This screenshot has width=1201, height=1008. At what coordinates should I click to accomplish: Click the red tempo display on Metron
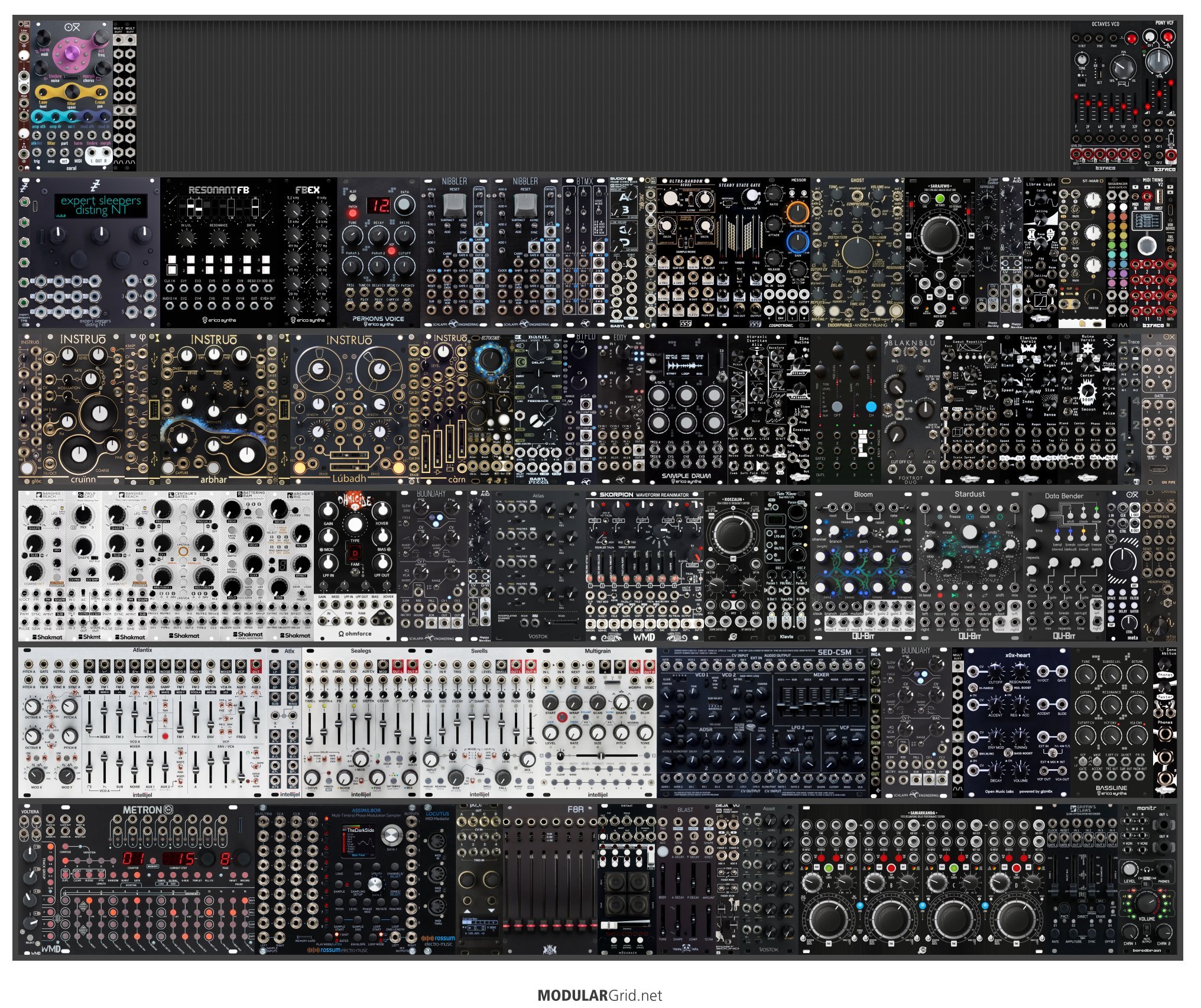point(178,859)
